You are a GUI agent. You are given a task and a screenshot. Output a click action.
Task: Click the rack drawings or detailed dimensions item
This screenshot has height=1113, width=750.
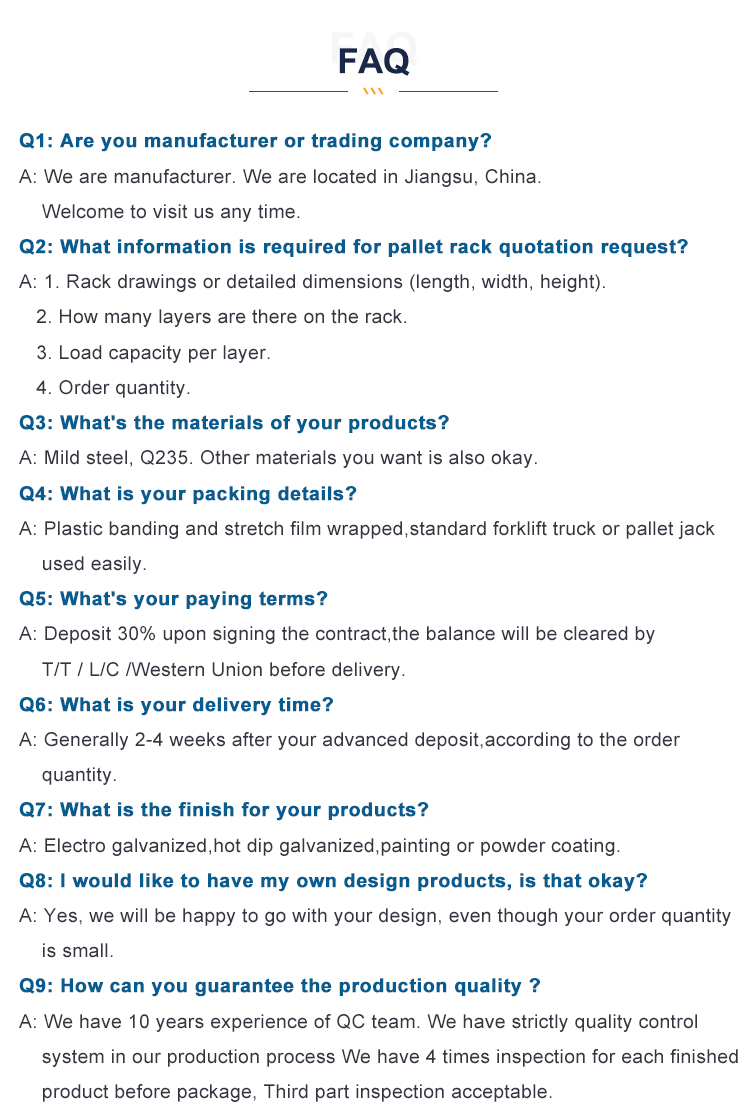pyautogui.click(x=313, y=282)
